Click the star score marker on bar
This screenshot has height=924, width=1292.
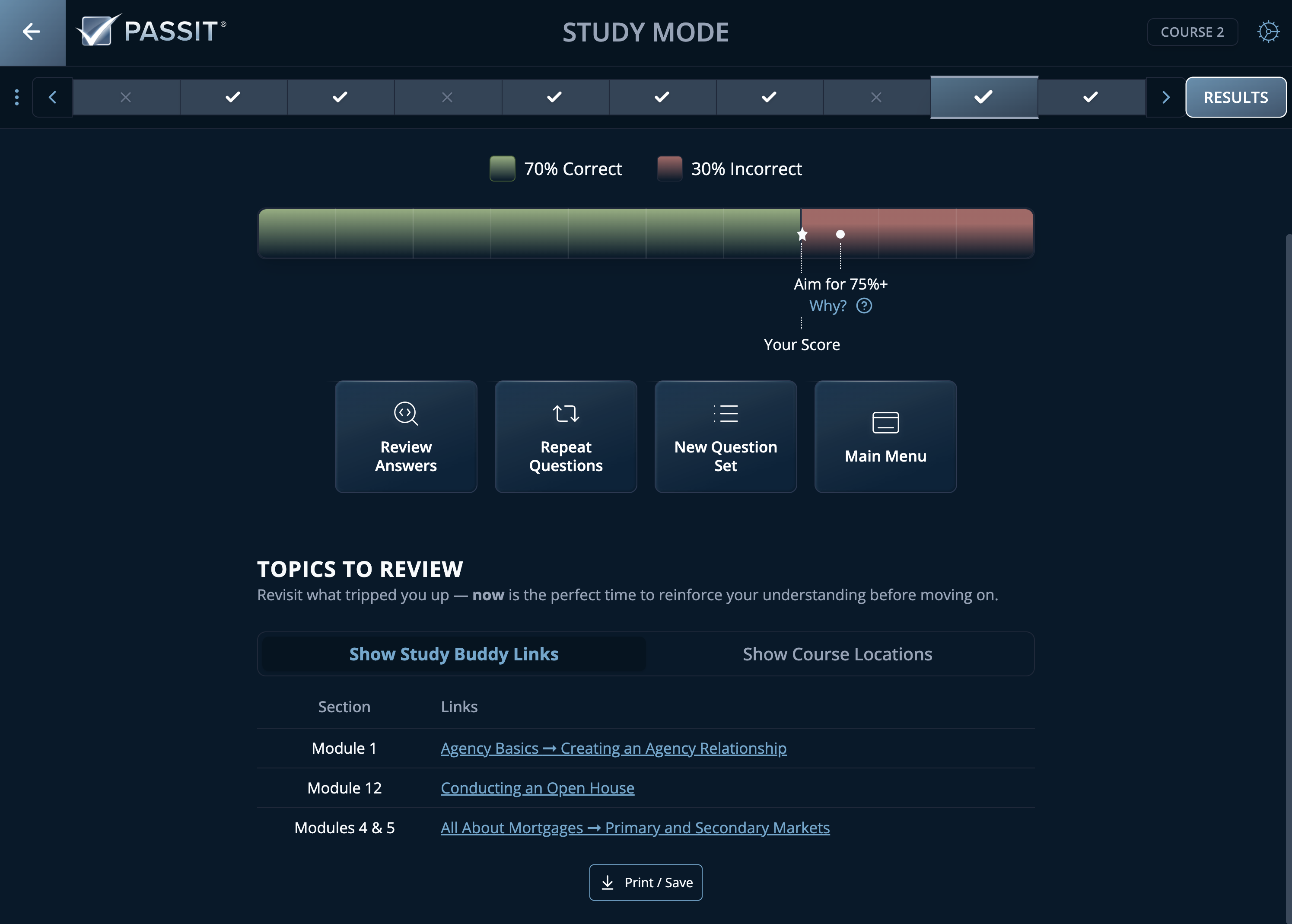pos(802,234)
